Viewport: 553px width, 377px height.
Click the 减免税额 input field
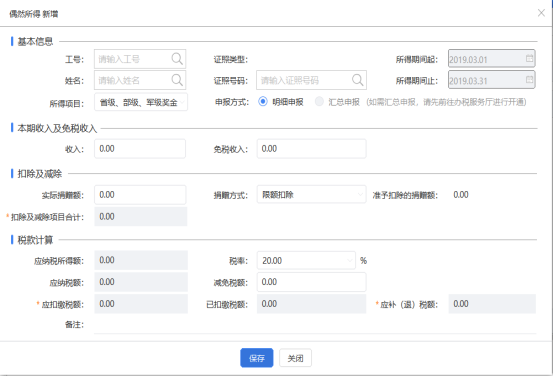tap(311, 282)
